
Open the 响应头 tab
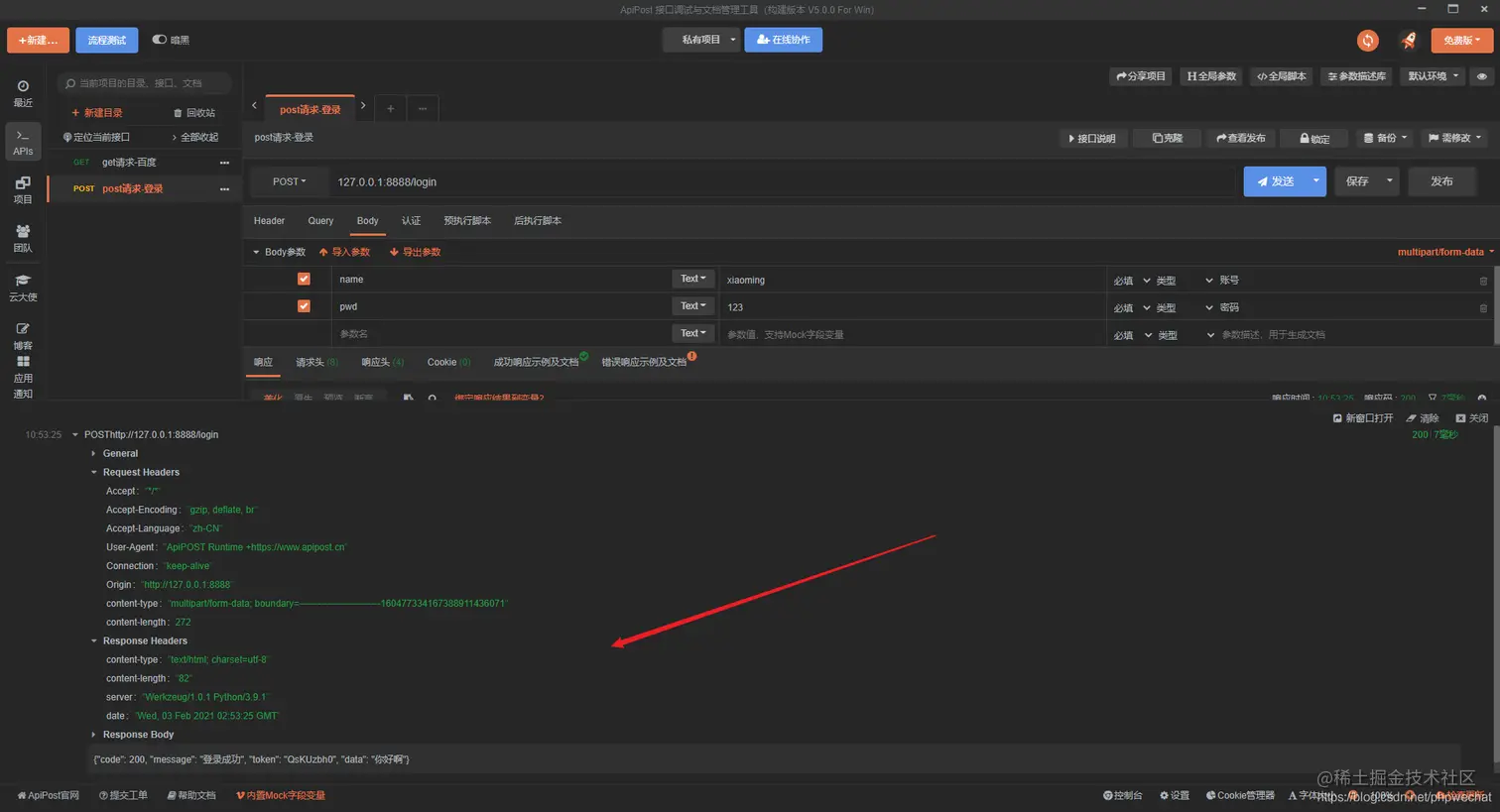pyautogui.click(x=382, y=363)
